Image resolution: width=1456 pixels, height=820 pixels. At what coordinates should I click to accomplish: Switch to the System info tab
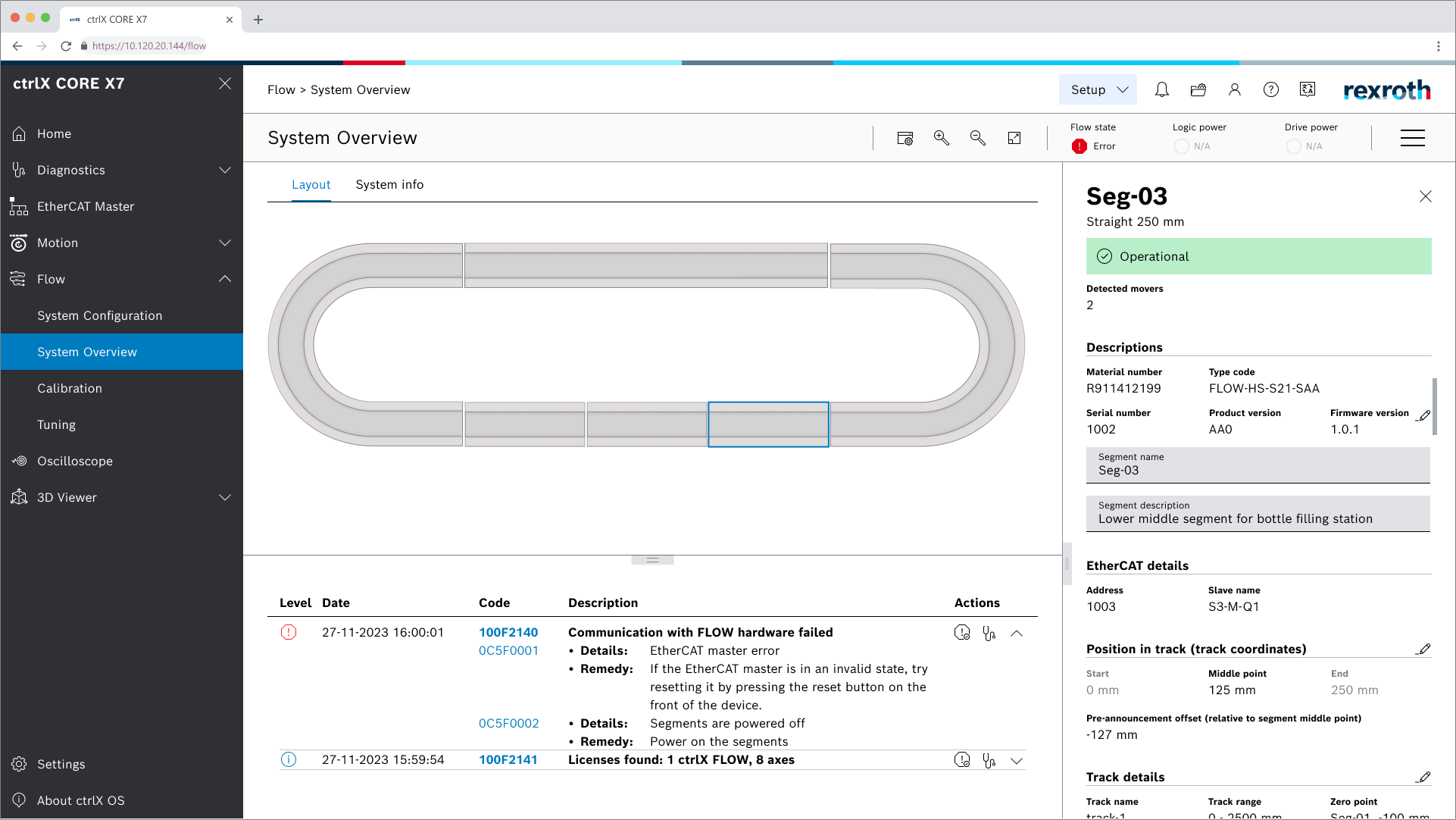click(389, 184)
